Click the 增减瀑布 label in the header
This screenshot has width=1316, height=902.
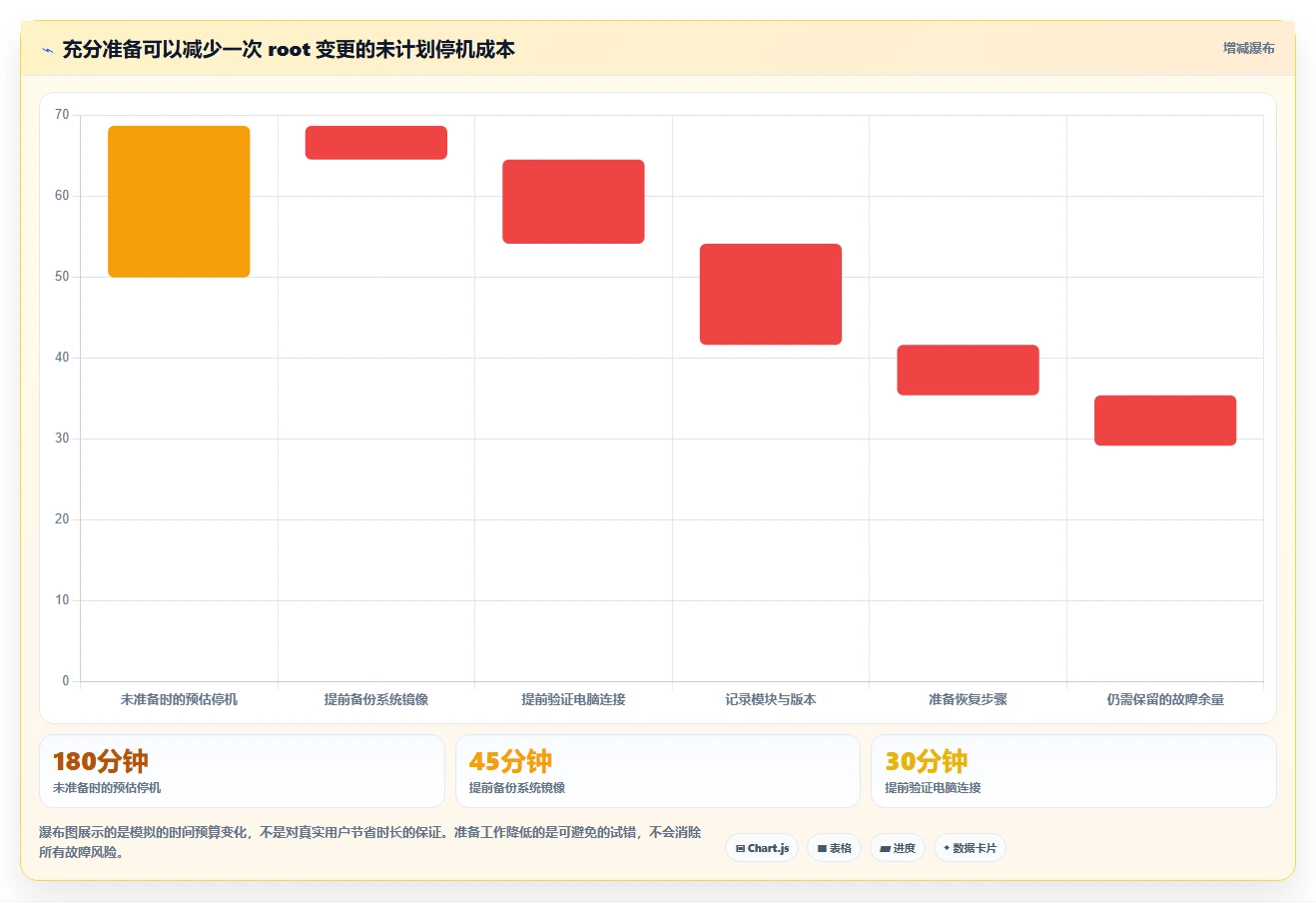1249,48
